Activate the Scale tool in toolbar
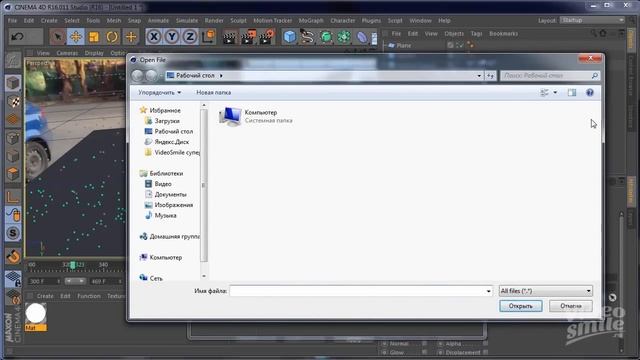 click(94, 37)
